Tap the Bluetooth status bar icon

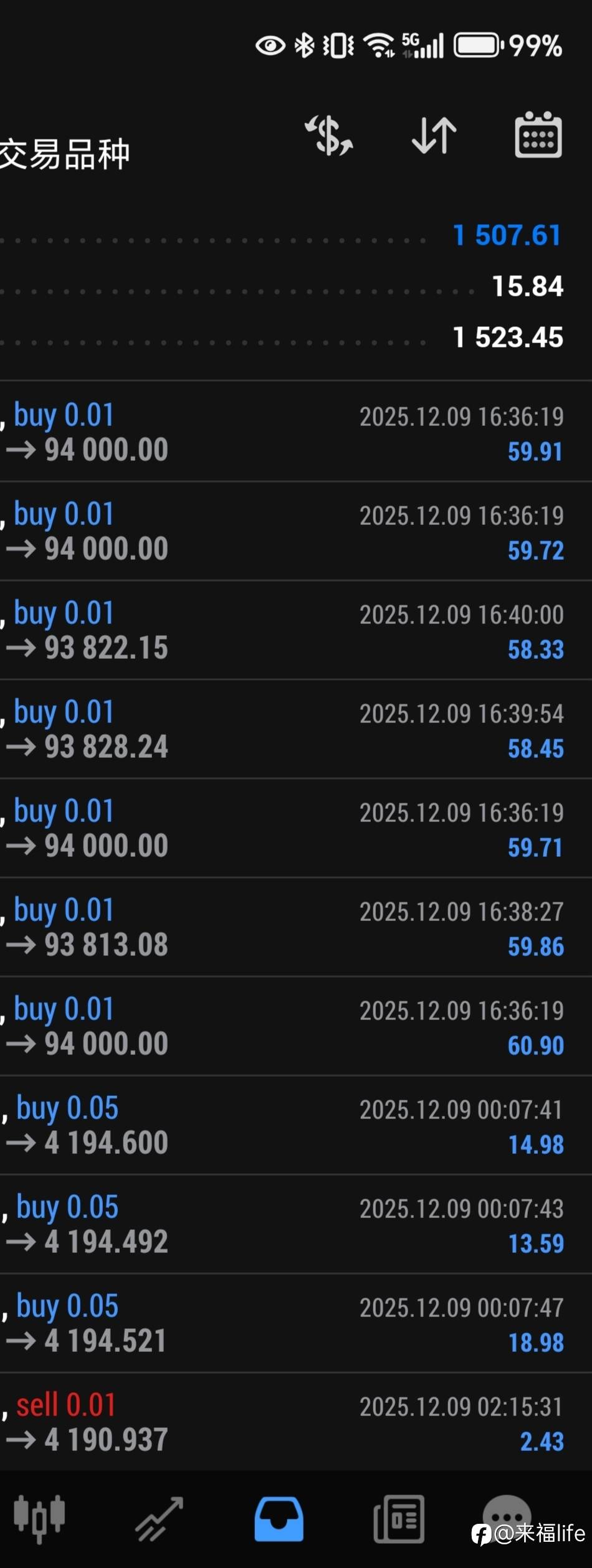(304, 45)
